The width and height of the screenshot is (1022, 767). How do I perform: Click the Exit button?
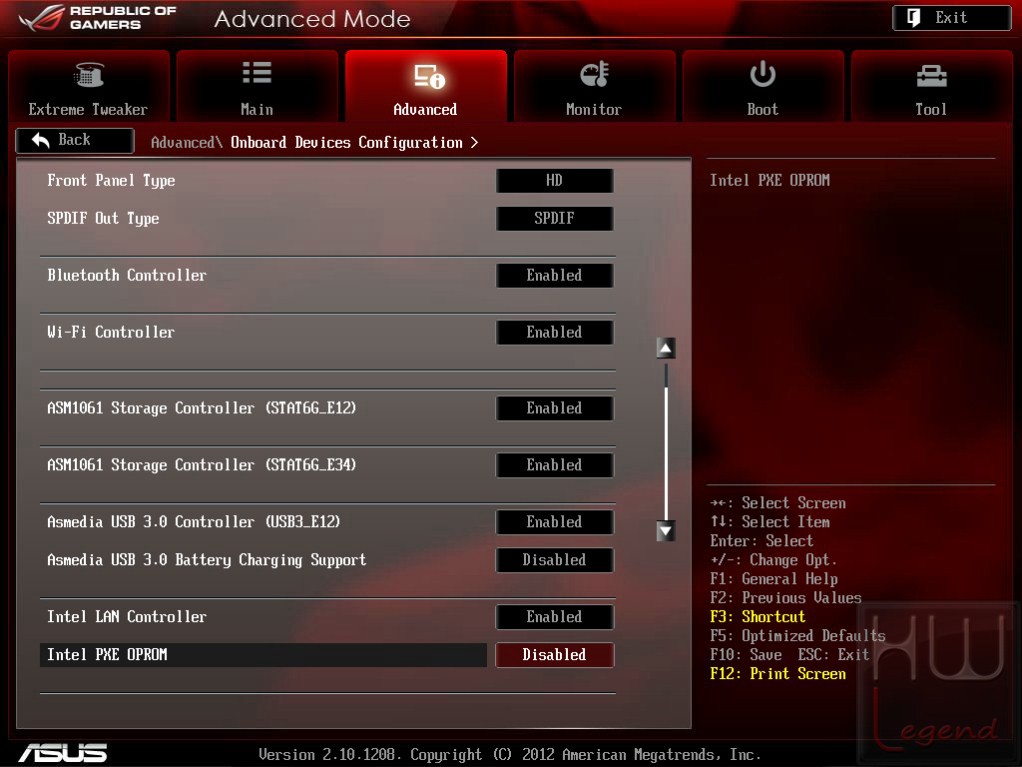(x=952, y=18)
